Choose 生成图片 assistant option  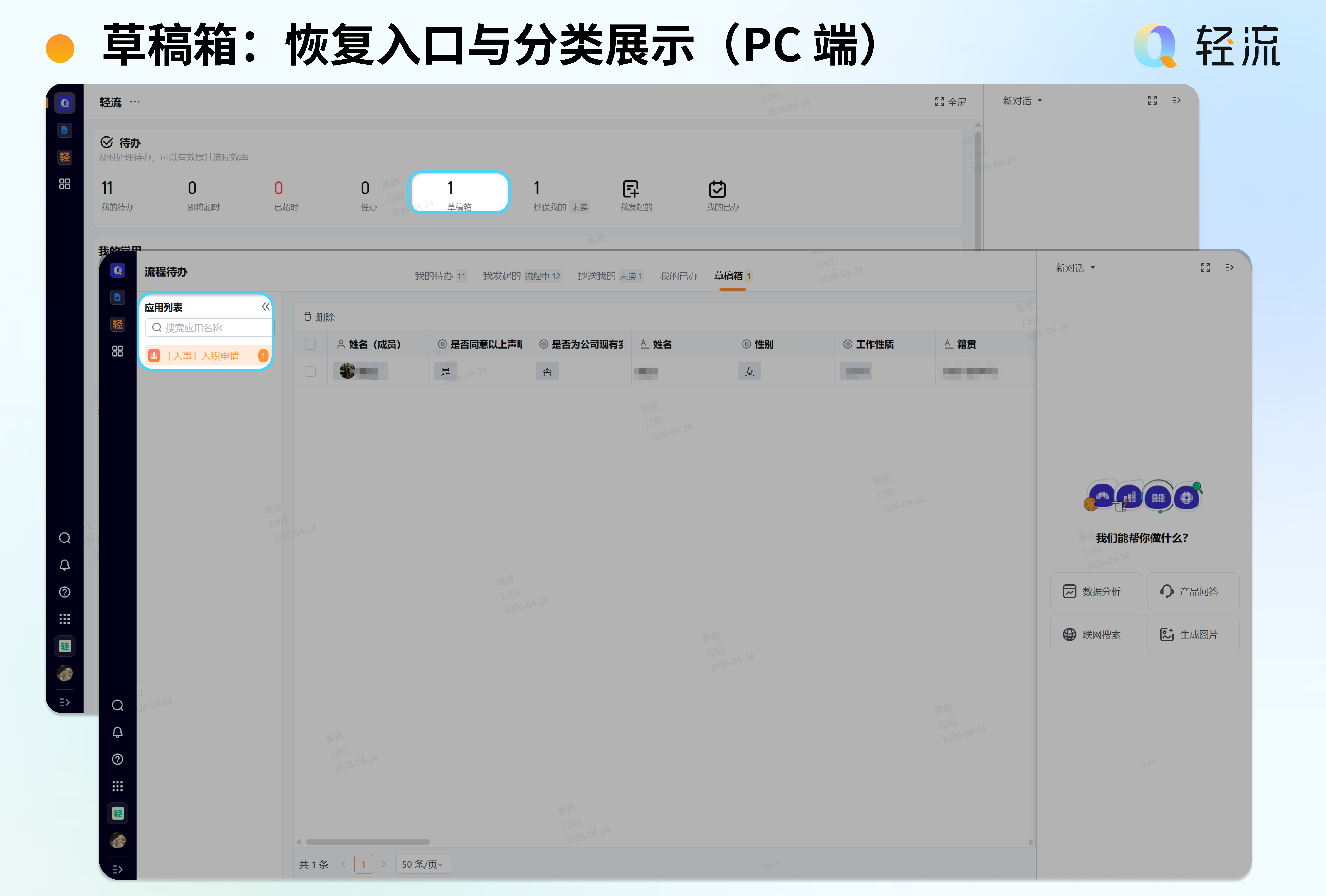tap(1193, 634)
